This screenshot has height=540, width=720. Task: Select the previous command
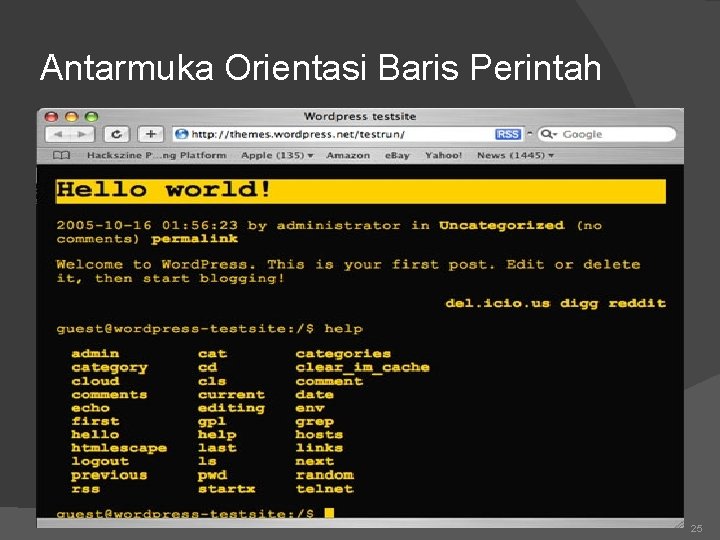click(x=109, y=475)
